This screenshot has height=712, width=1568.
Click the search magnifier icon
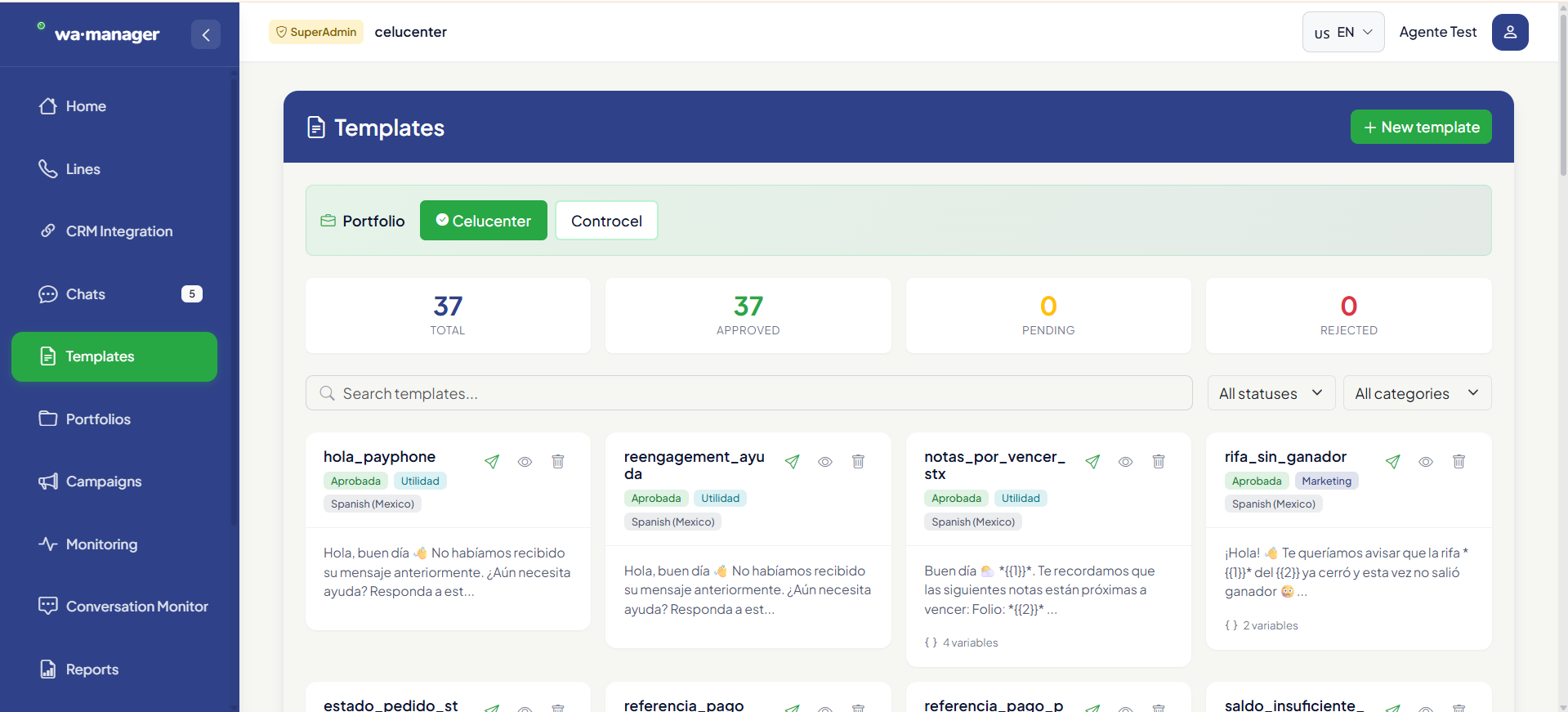[327, 393]
